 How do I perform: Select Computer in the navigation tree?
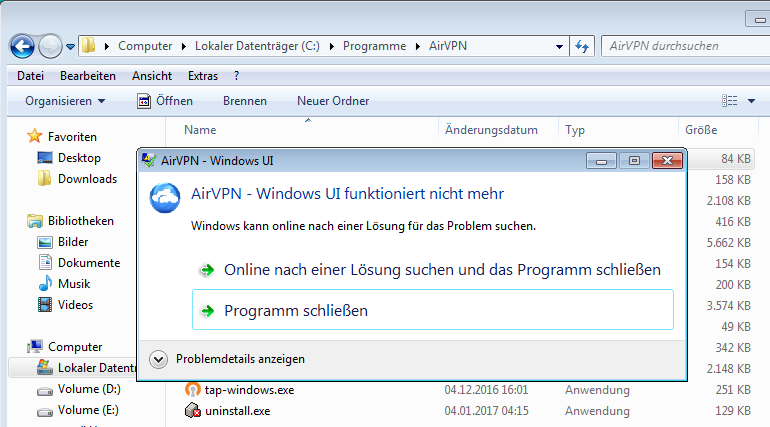click(75, 347)
